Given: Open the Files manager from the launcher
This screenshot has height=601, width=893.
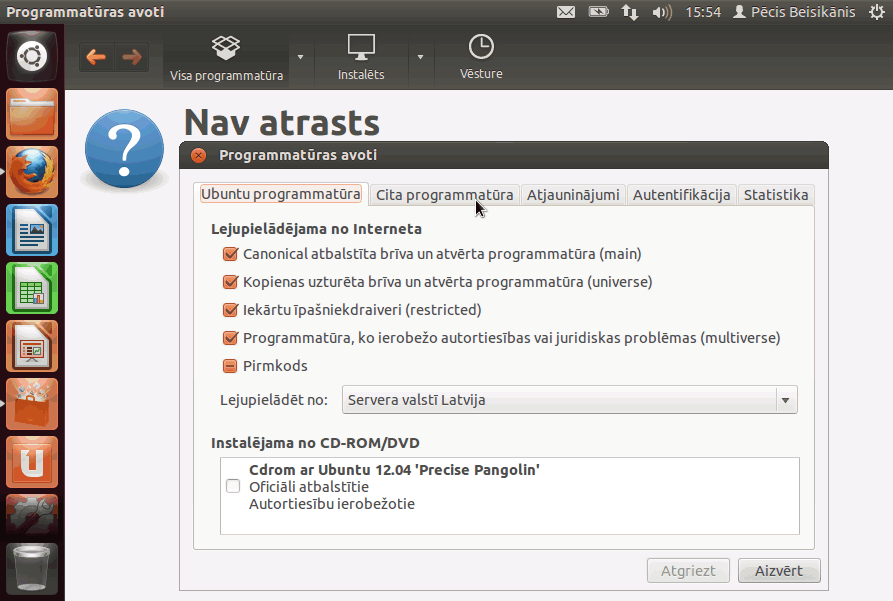Looking at the screenshot, I should click(32, 115).
